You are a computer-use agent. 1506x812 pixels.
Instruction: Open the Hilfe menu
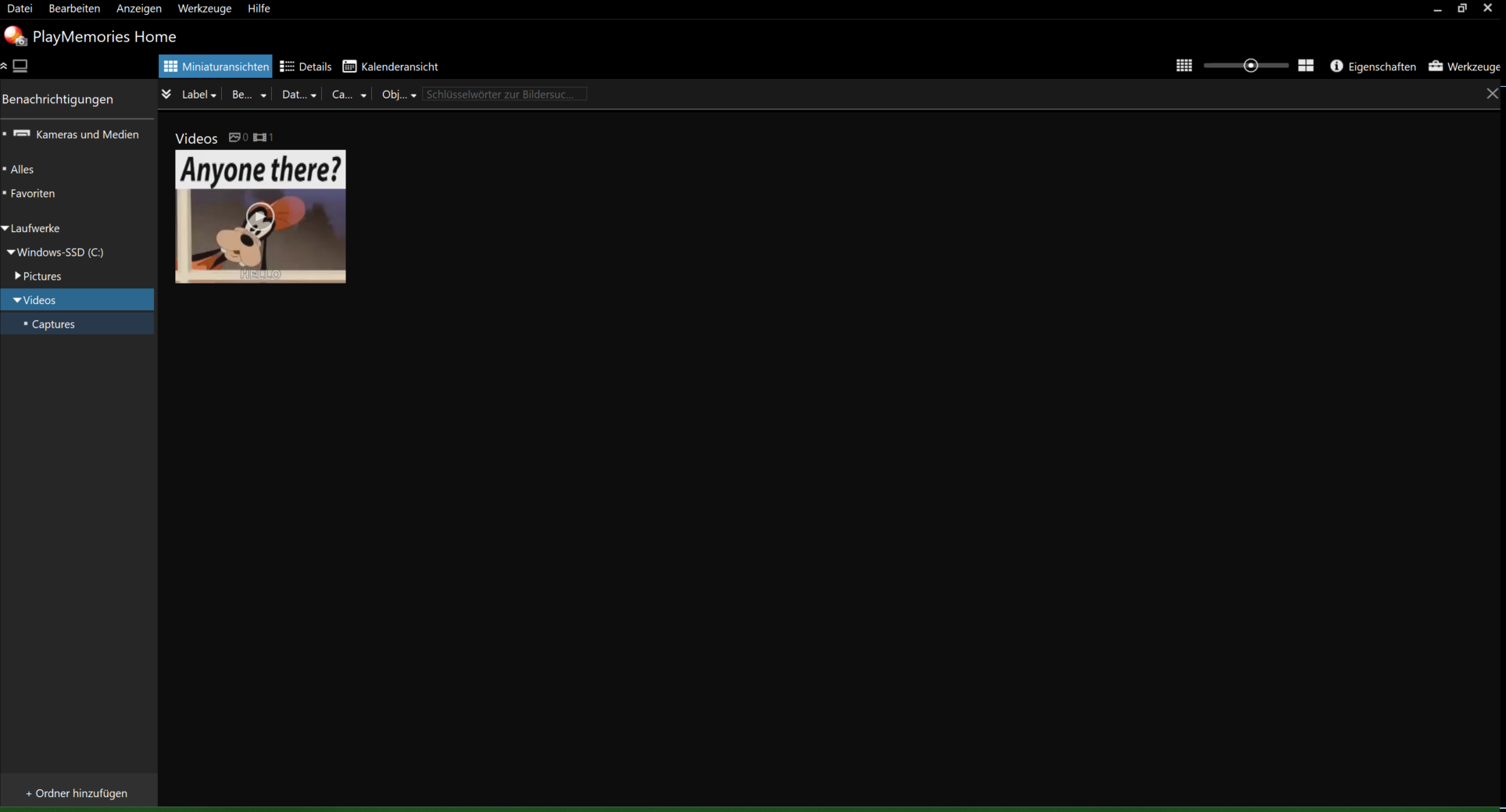point(259,9)
